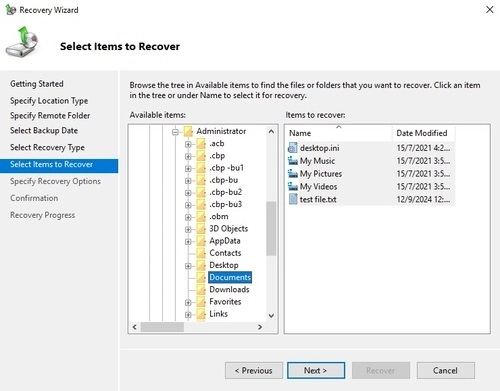Viewport: 500px width, 391px height.
Task: Expand the Links folder node
Action: tap(188, 315)
